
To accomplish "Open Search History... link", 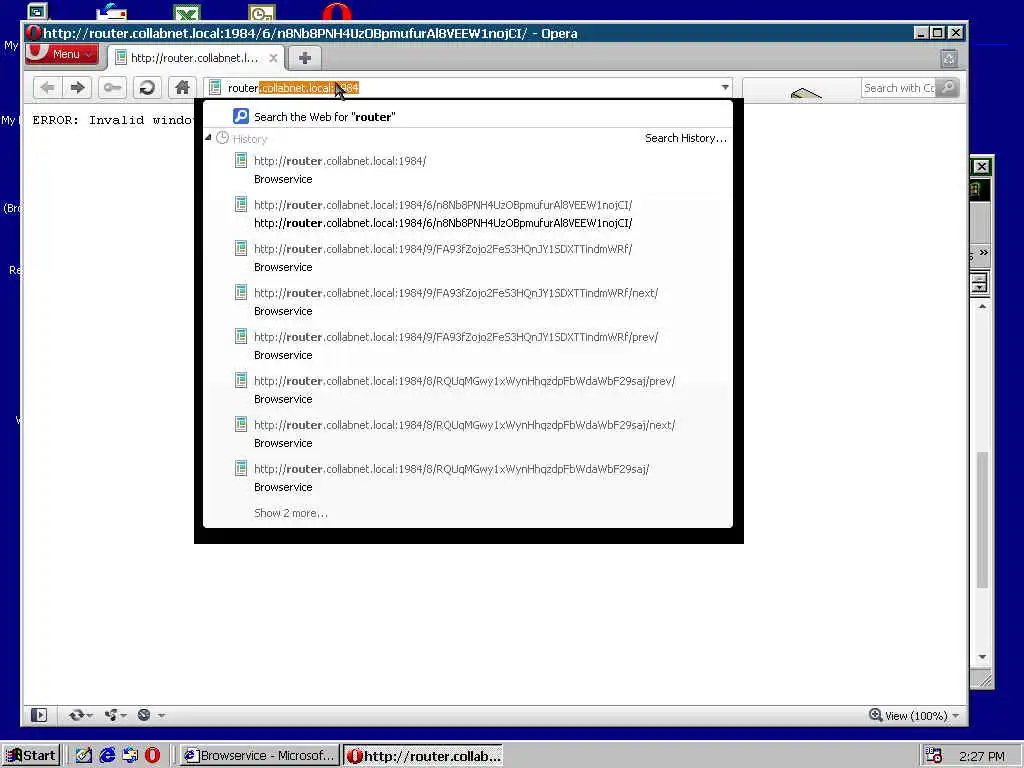I will coord(686,138).
